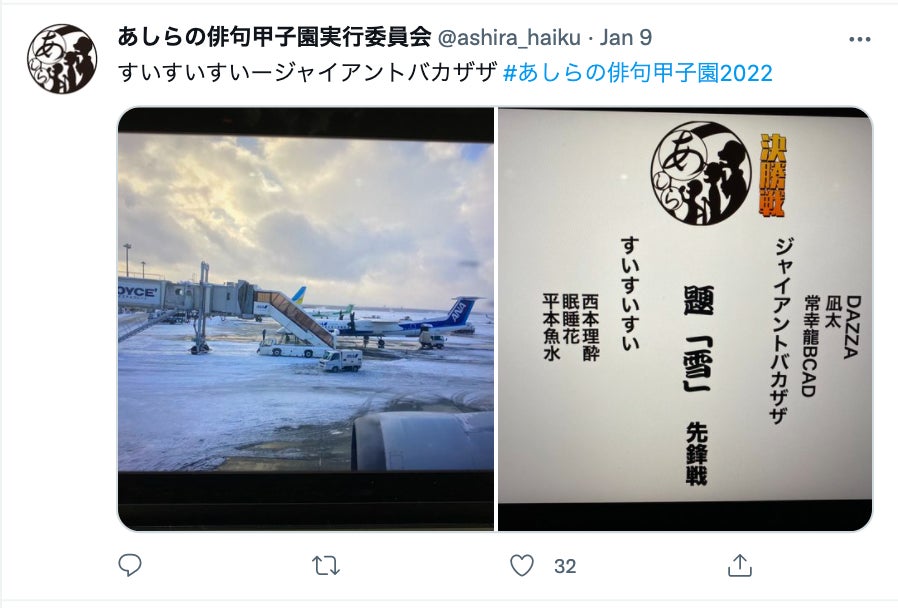Screen dimensions: 898x608
Task: Open the 決勝戦 slide photo
Action: tap(685, 319)
